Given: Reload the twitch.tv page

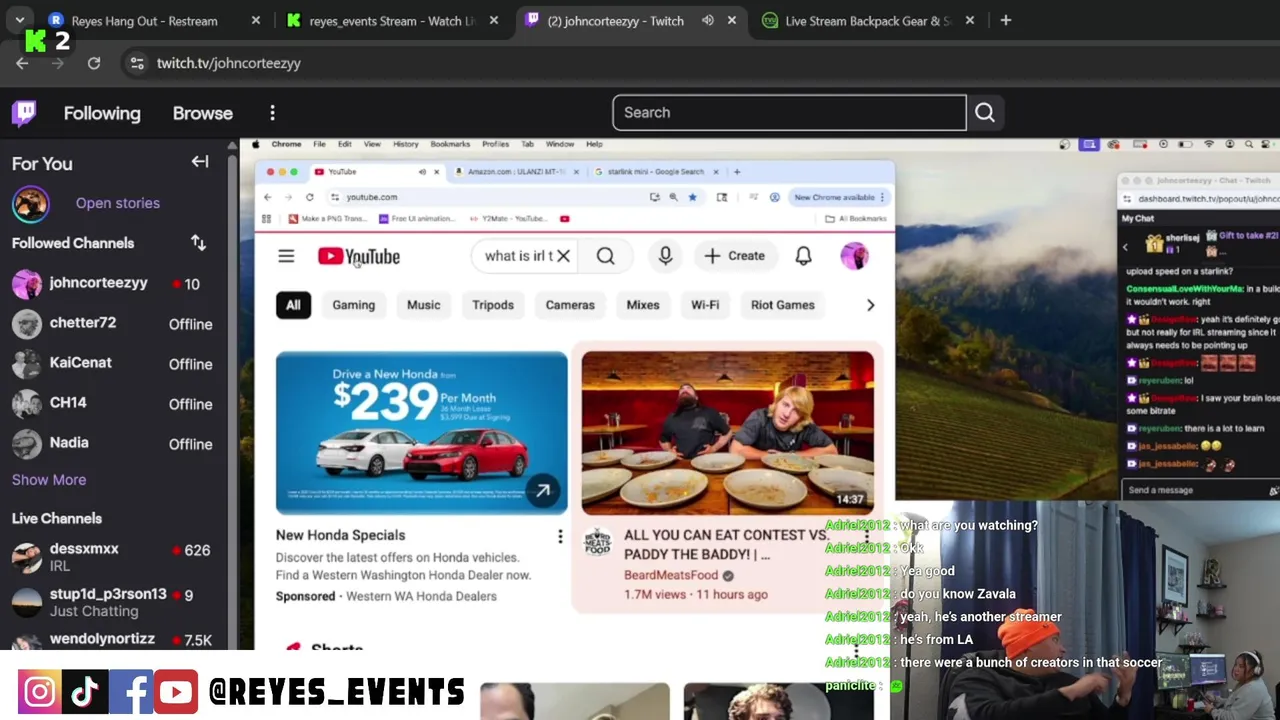Looking at the screenshot, I should pyautogui.click(x=94, y=63).
